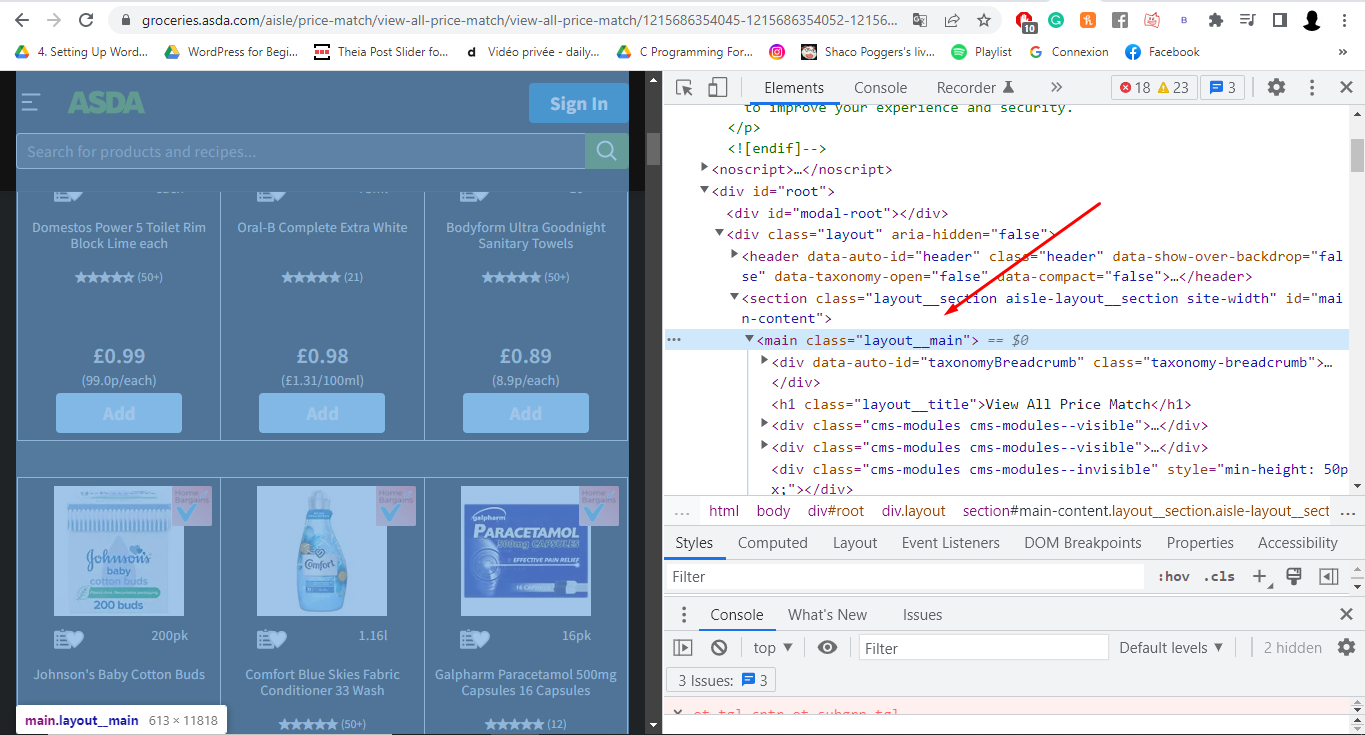Collapse the div id root node
The width and height of the screenshot is (1365, 735).
point(704,191)
